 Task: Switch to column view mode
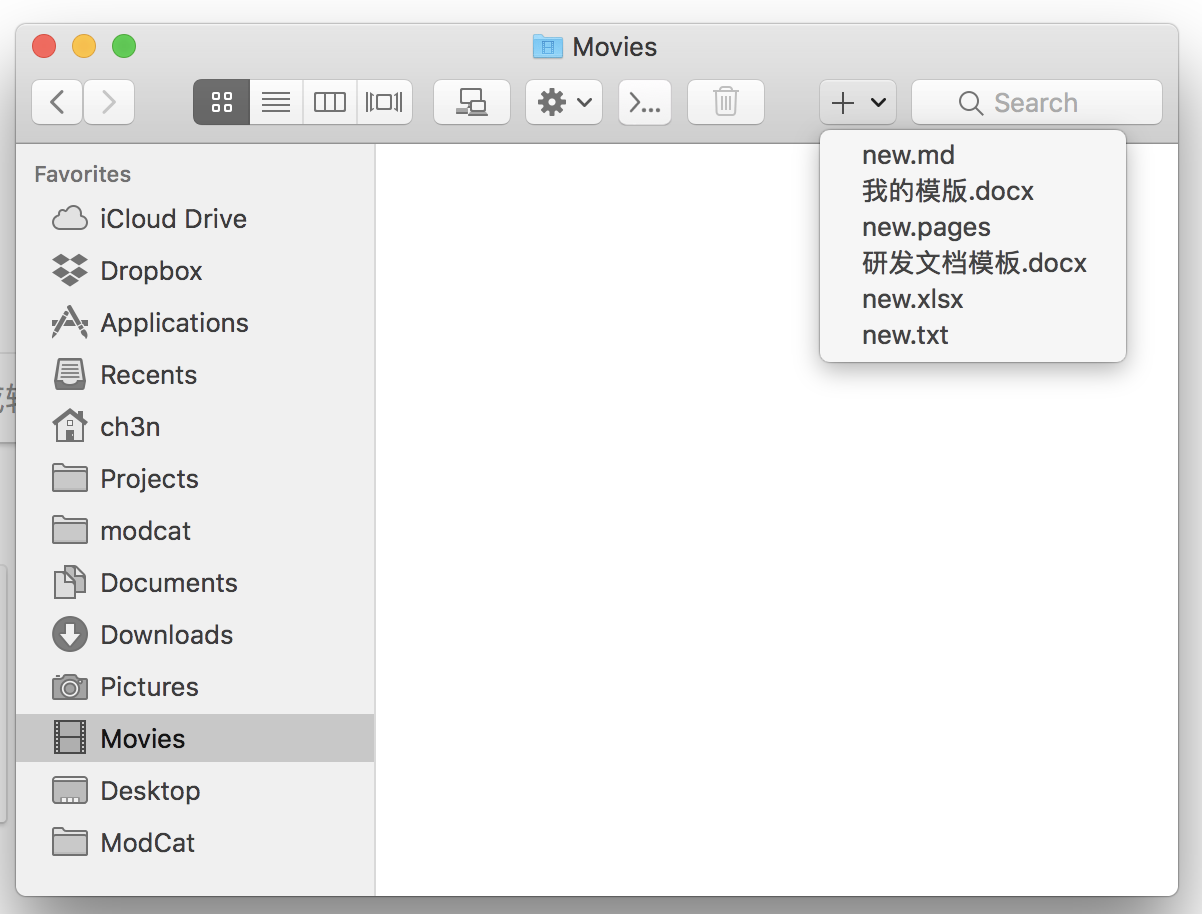[x=330, y=102]
